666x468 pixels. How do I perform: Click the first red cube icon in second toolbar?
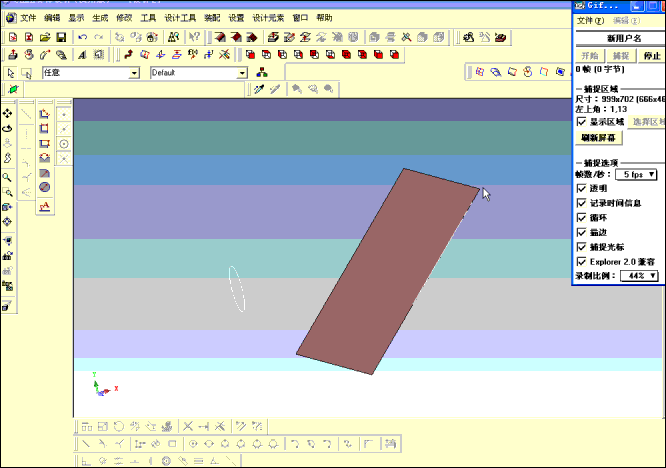[x=250, y=55]
